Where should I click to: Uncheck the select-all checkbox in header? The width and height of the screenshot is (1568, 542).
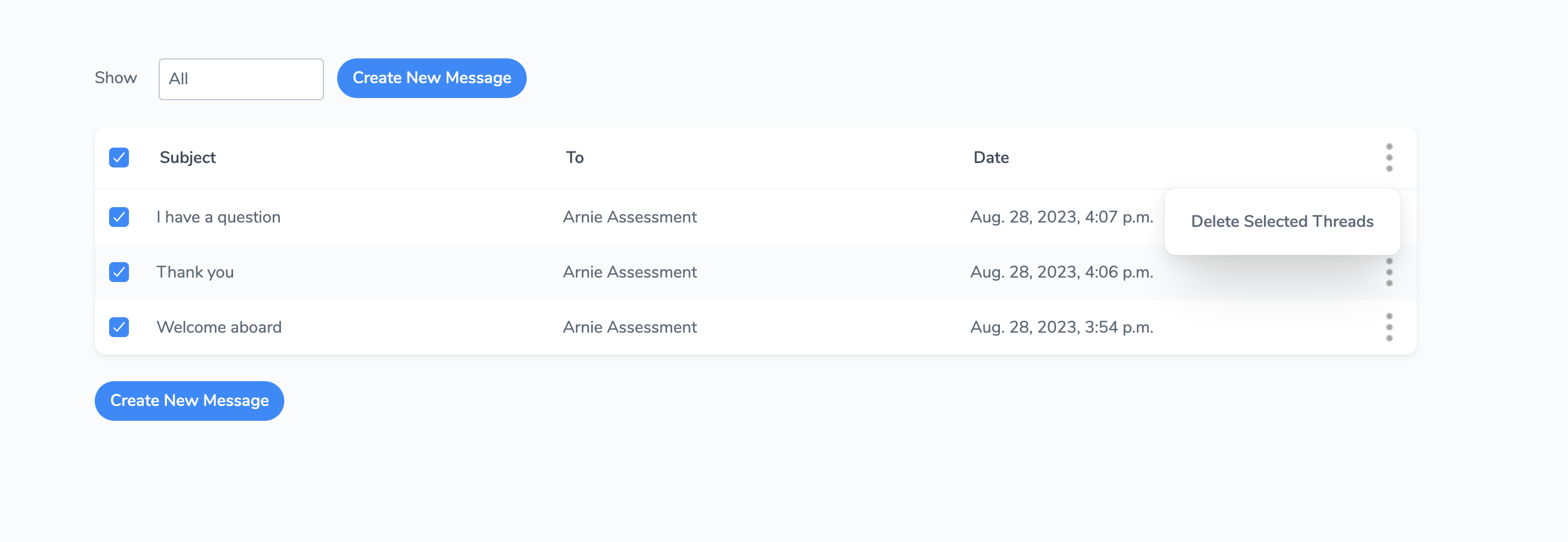(118, 158)
